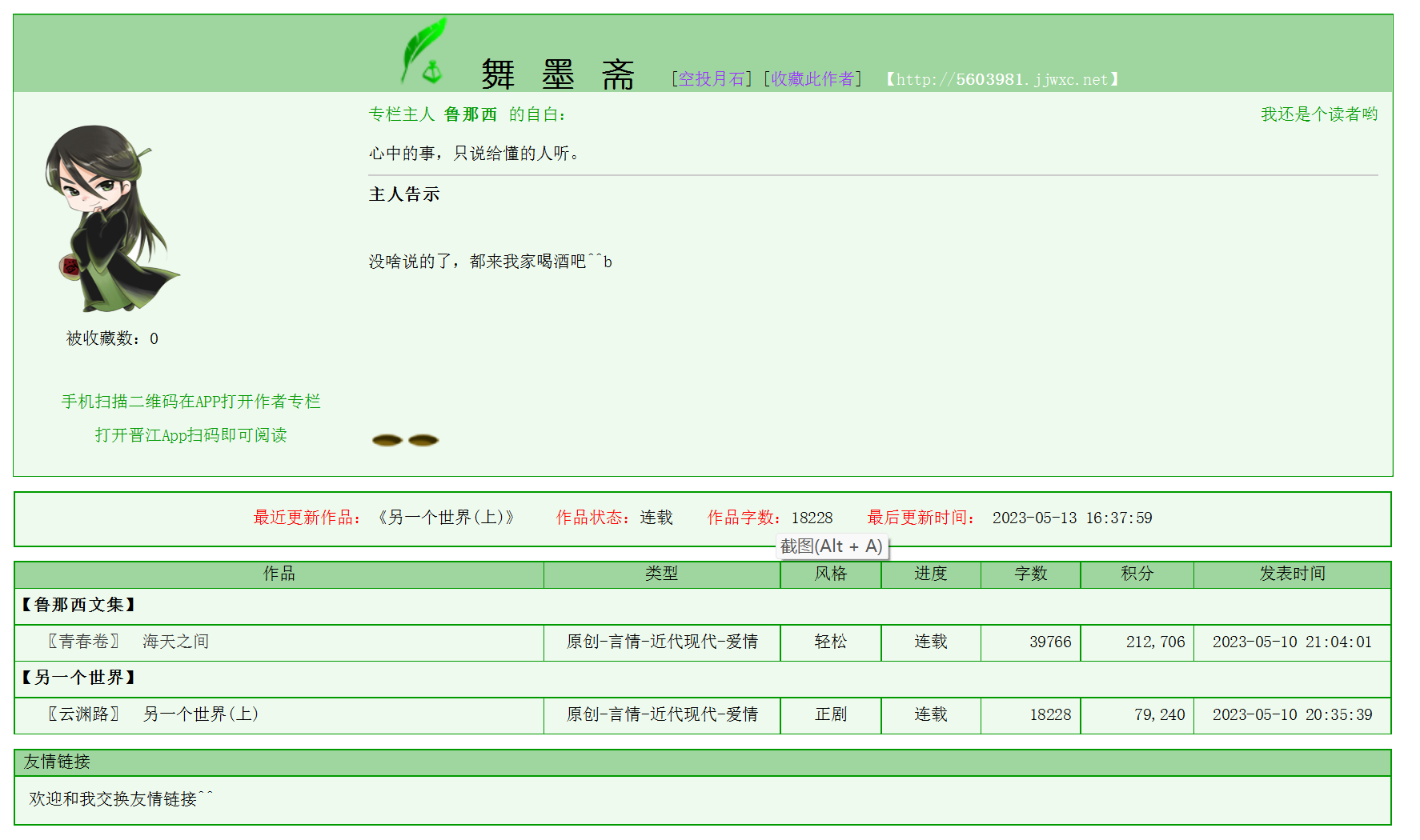Click the 舞墨斋 column title
Image resolution: width=1420 pixels, height=840 pixels.
(x=558, y=74)
